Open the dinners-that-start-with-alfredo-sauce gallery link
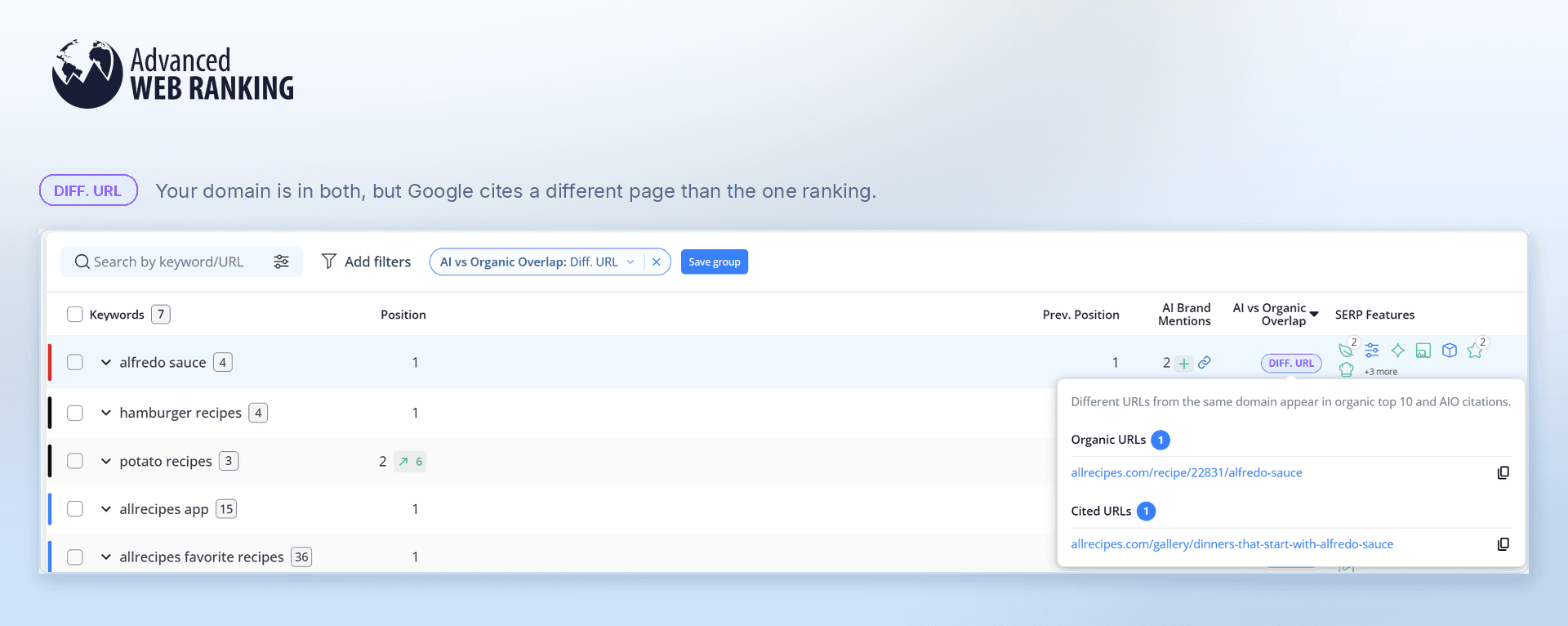Image resolution: width=1568 pixels, height=626 pixels. coord(1232,544)
